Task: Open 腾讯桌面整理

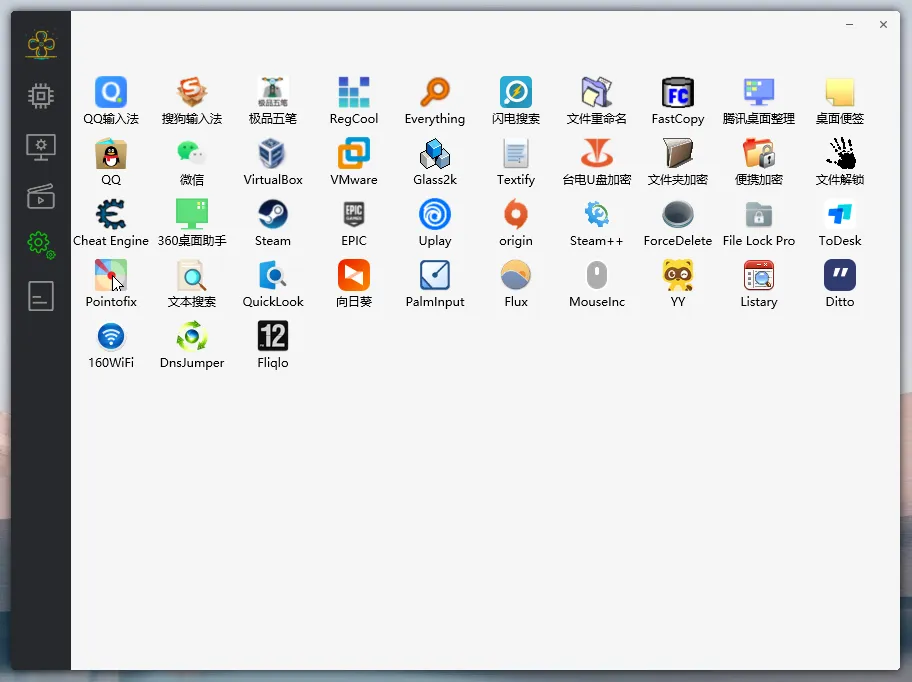Action: [x=758, y=92]
